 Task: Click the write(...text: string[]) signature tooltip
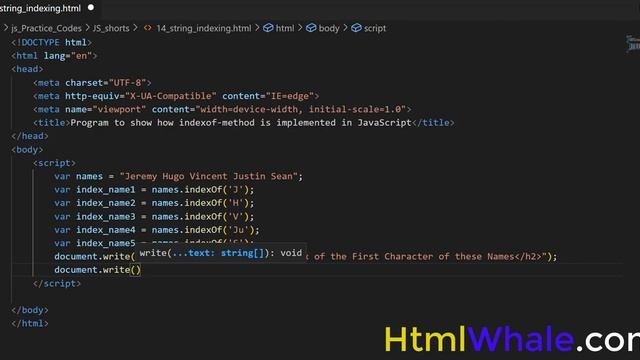[x=220, y=253]
